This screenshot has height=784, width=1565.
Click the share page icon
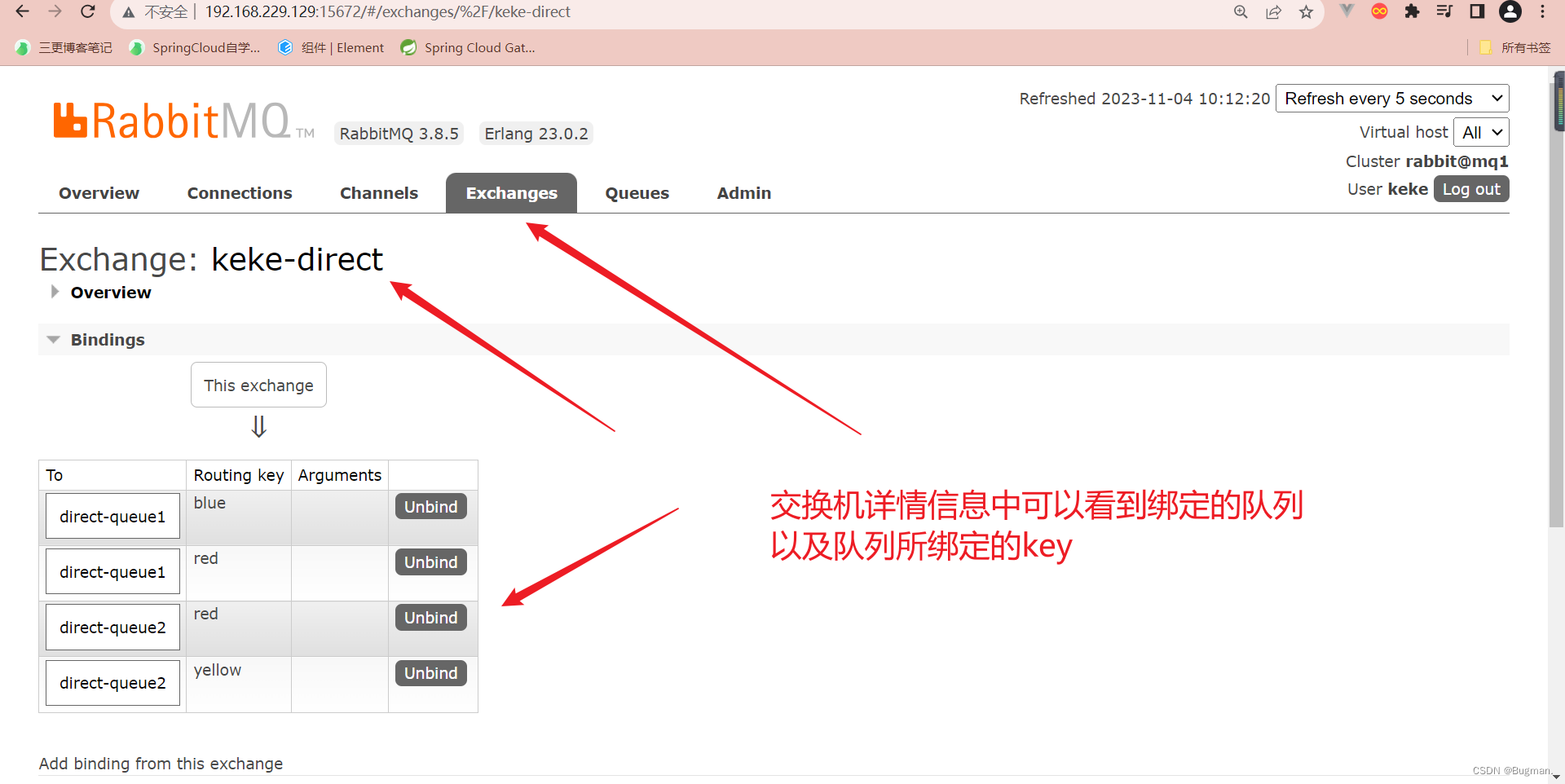(1273, 12)
